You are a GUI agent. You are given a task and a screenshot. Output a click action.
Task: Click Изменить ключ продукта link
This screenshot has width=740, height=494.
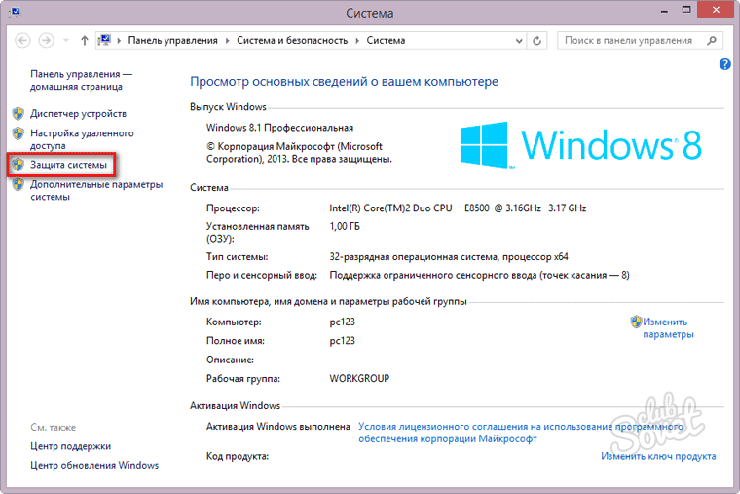[658, 456]
